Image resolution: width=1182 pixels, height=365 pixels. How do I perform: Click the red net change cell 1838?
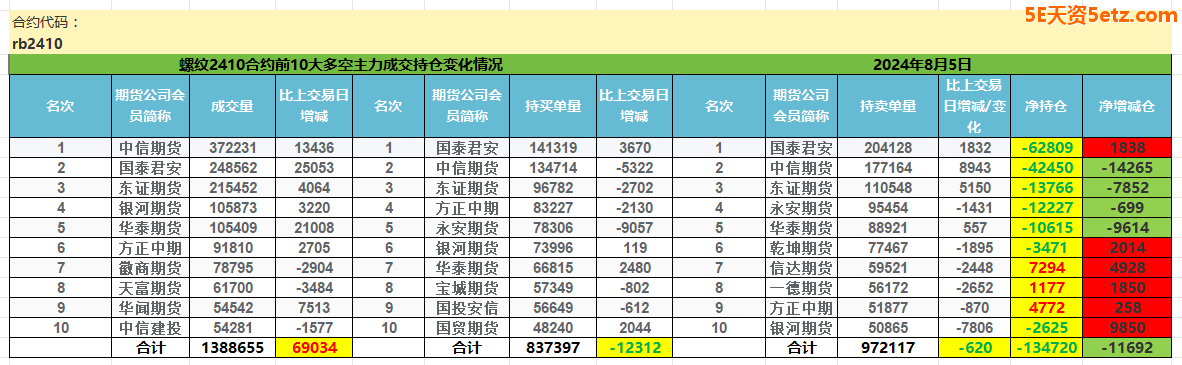pyautogui.click(x=1126, y=148)
